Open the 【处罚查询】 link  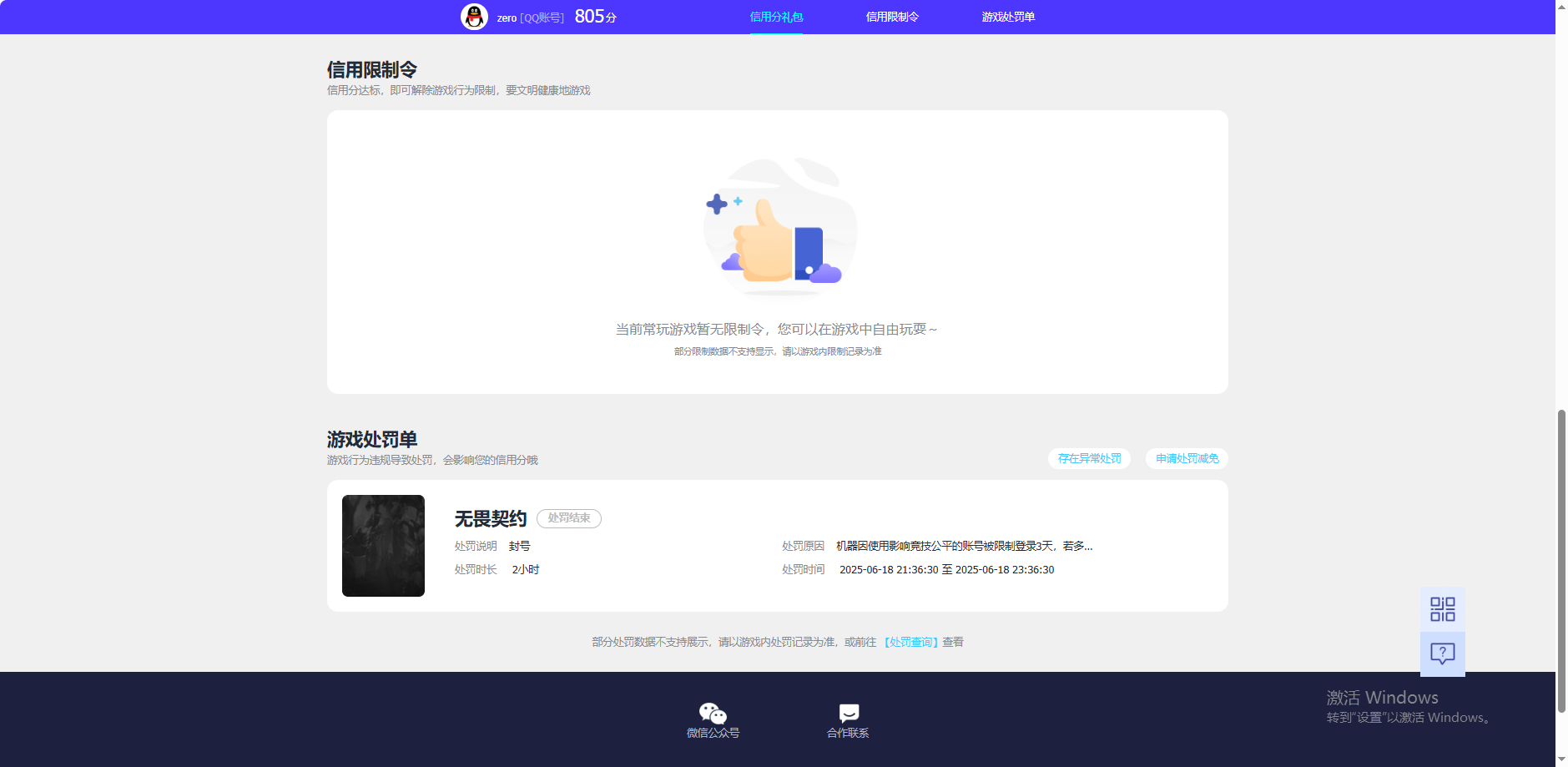(911, 642)
